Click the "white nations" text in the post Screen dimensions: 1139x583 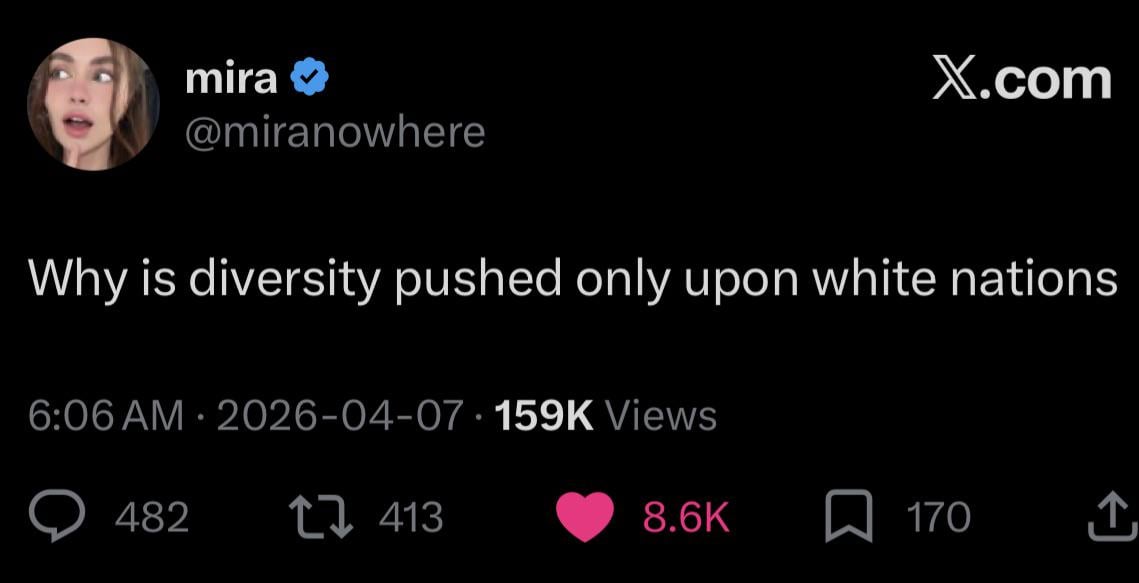(x=963, y=279)
